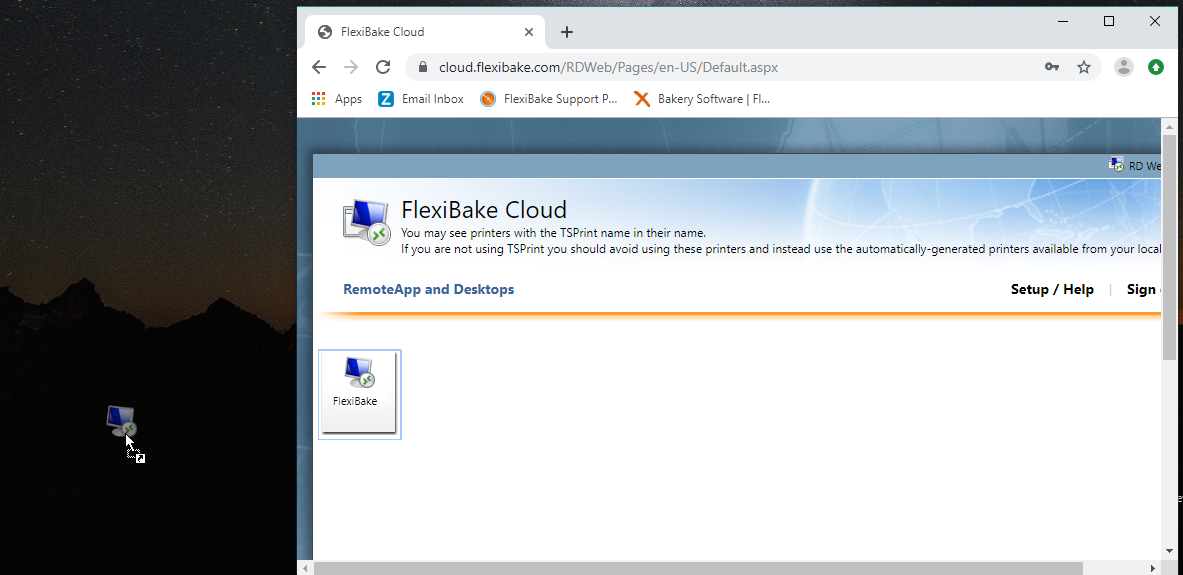This screenshot has height=575, width=1183.
Task: Open the Setup / Help link
Action: tap(1052, 289)
